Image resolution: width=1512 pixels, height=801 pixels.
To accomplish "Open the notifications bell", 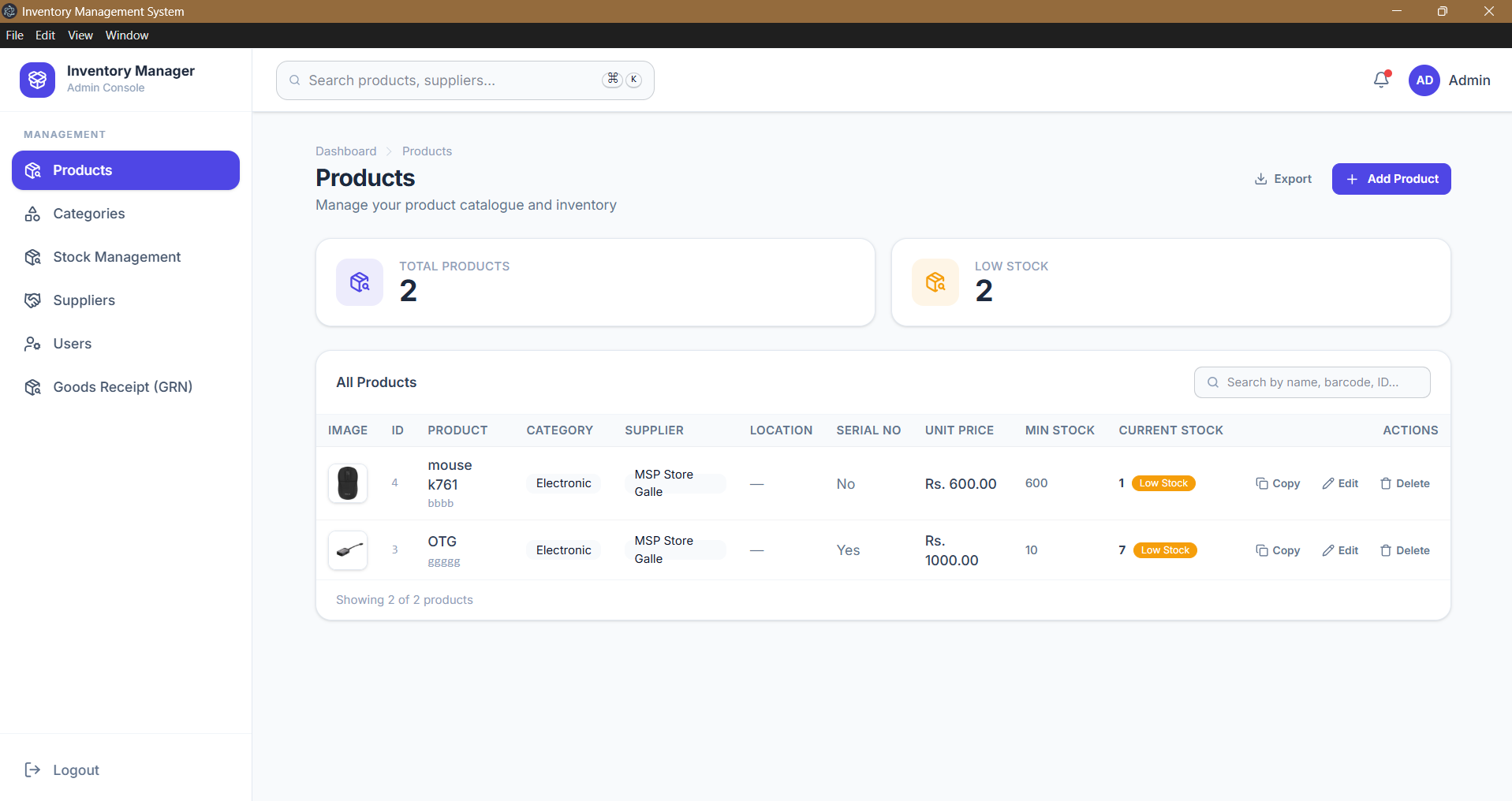I will pyautogui.click(x=1381, y=80).
